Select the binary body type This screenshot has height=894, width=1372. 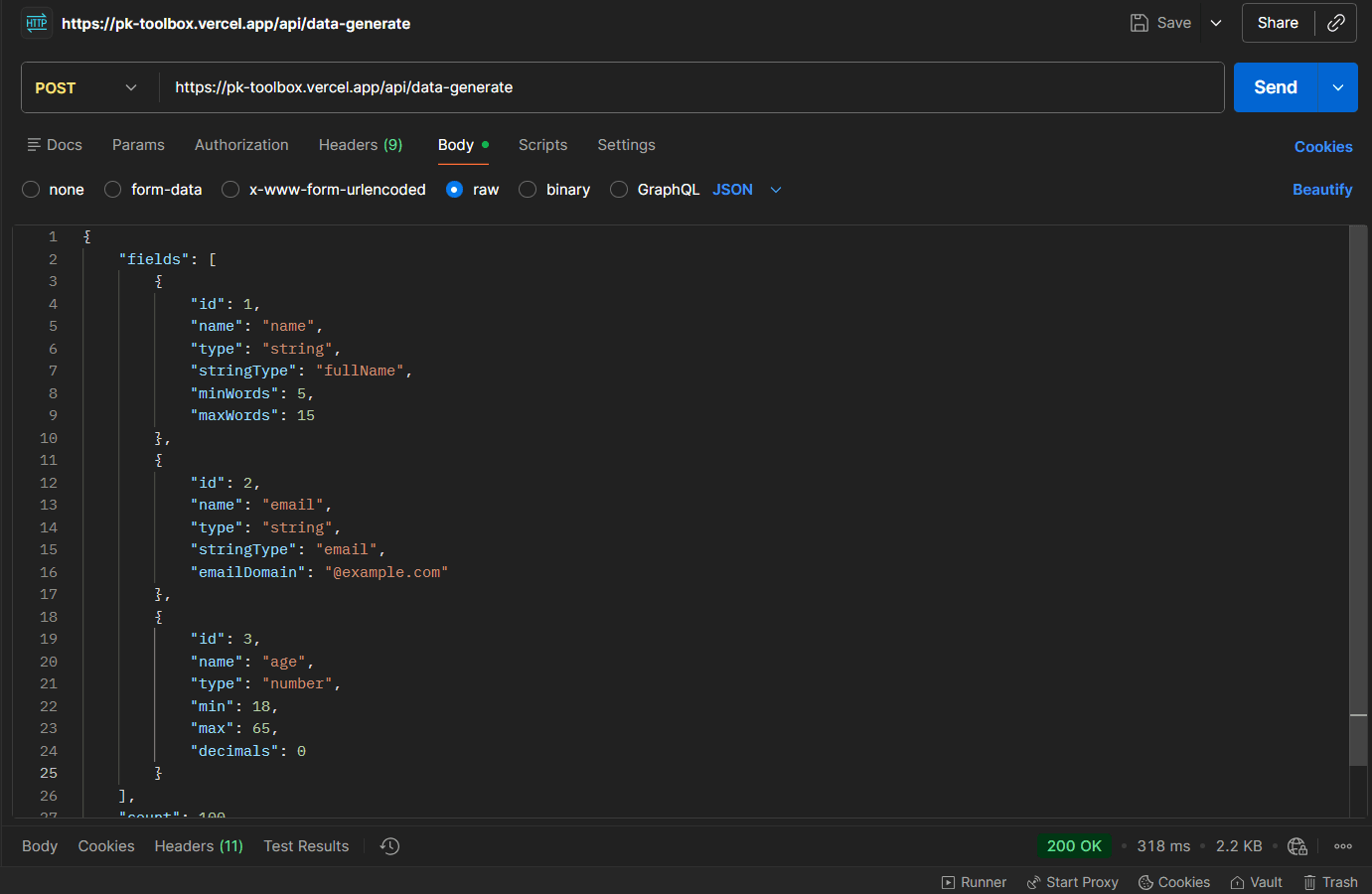coord(528,190)
